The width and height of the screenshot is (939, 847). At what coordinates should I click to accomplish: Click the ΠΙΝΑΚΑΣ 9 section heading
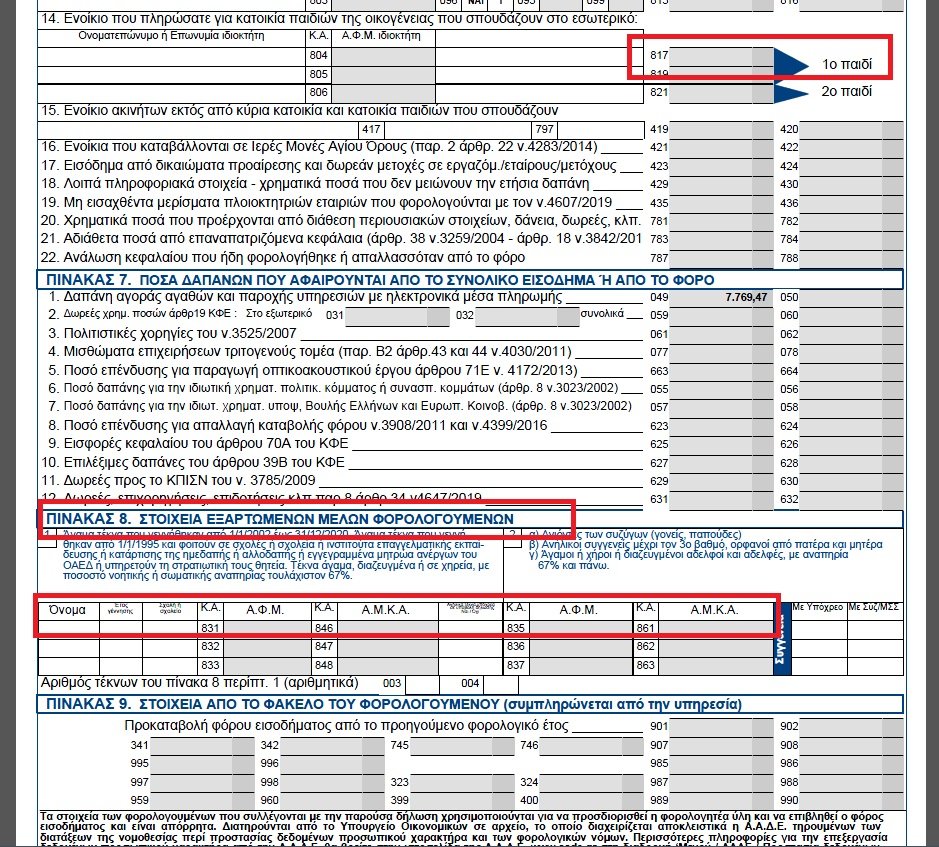coord(393,704)
